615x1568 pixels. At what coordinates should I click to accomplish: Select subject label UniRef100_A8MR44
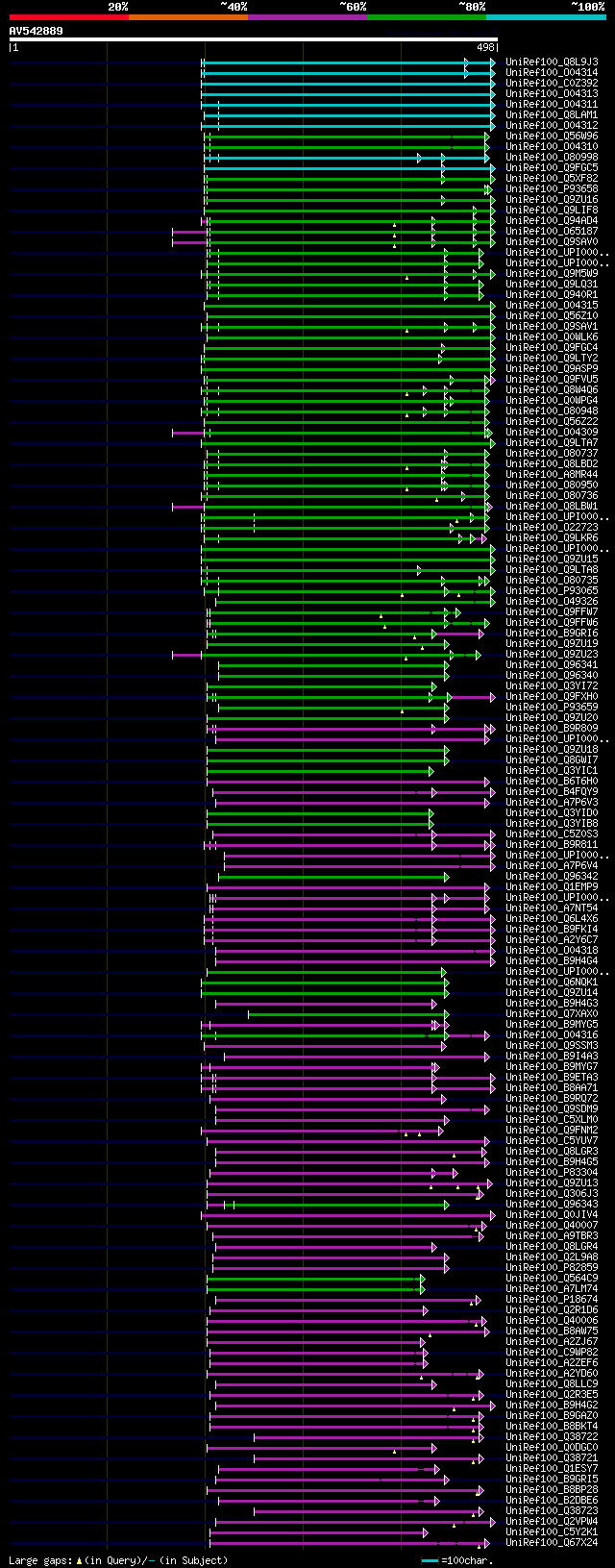[552, 474]
